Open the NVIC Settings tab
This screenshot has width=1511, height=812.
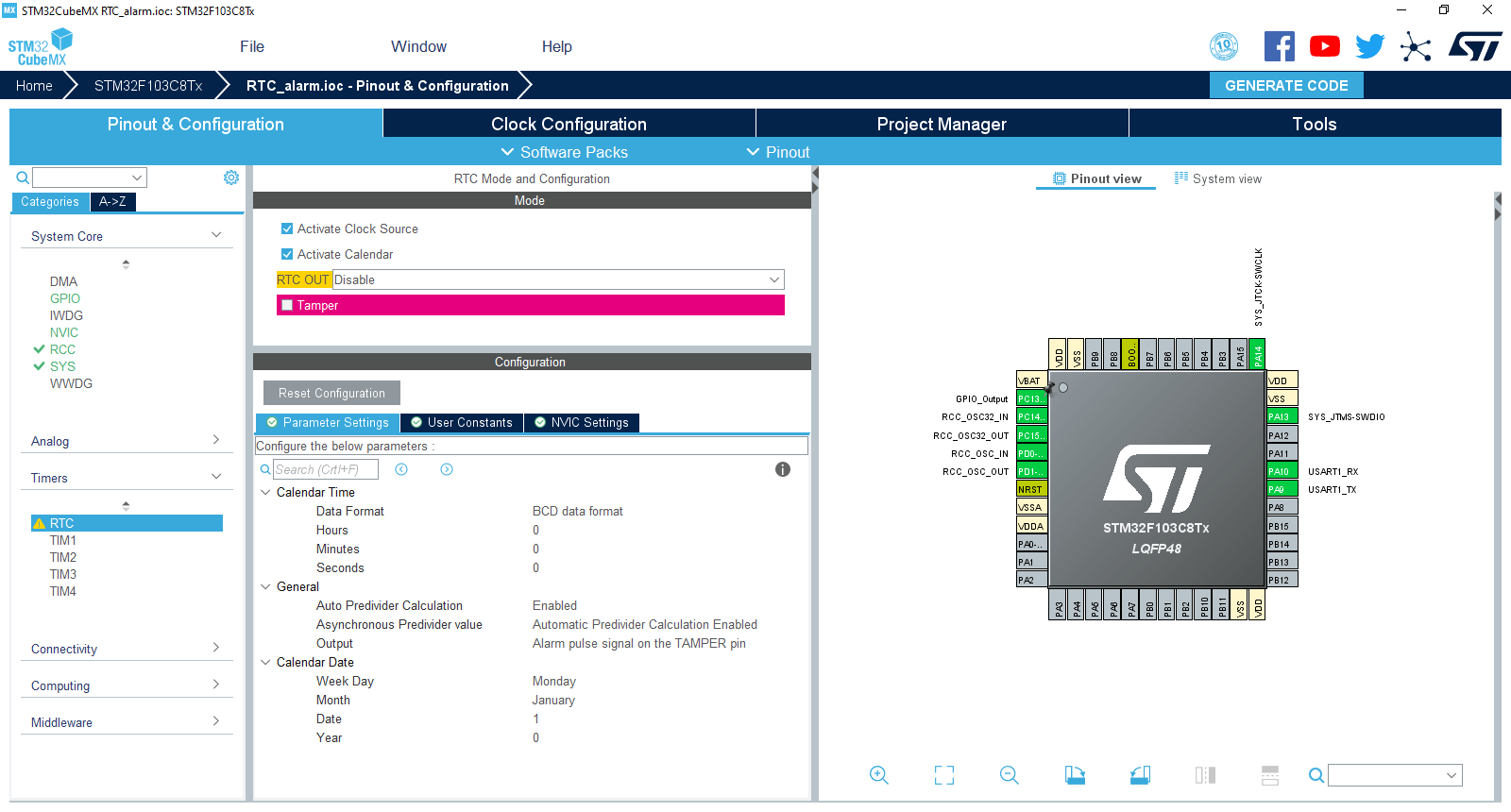point(581,422)
